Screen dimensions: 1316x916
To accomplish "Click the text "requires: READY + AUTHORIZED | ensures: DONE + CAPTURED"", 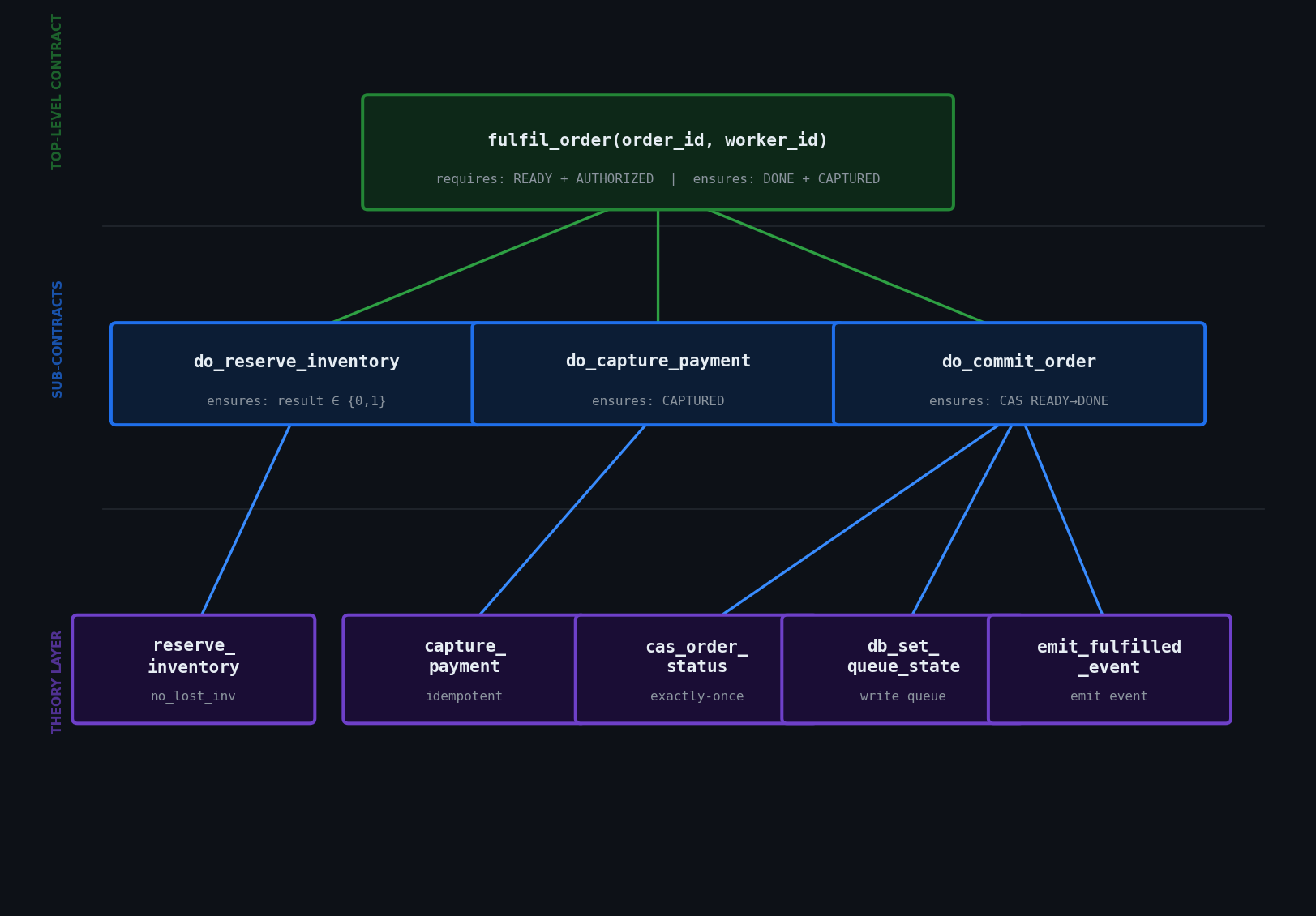I will (x=658, y=179).
